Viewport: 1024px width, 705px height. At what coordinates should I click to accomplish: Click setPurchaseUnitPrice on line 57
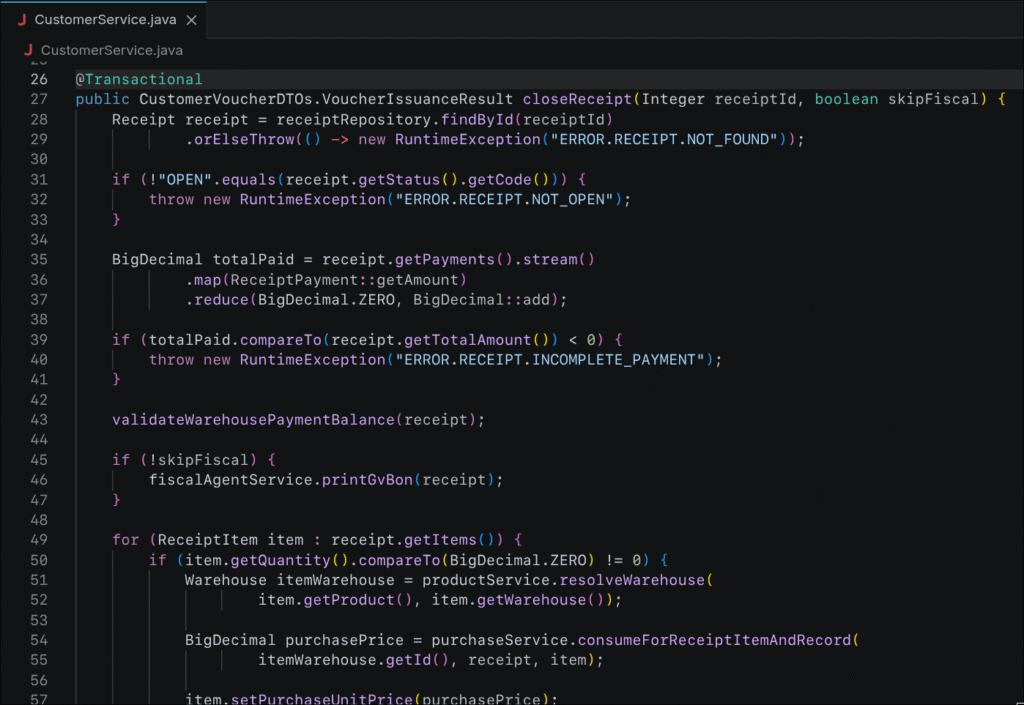coord(321,698)
